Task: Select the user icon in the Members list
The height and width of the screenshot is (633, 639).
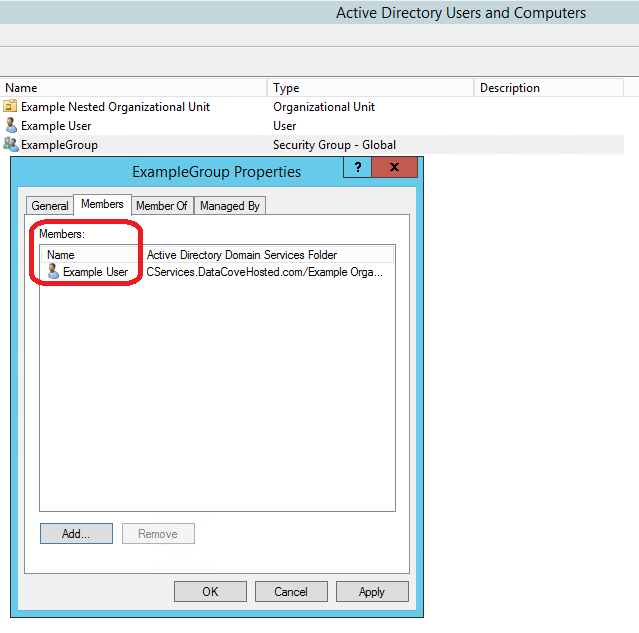Action: coord(53,272)
